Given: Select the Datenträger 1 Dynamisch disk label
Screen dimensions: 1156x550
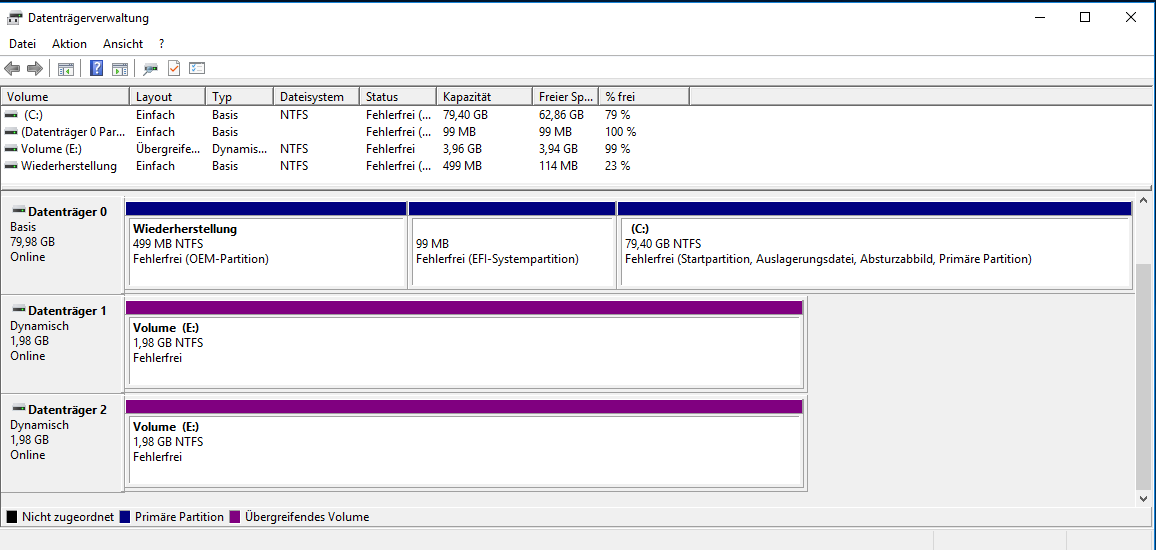Looking at the screenshot, I should pyautogui.click(x=62, y=344).
